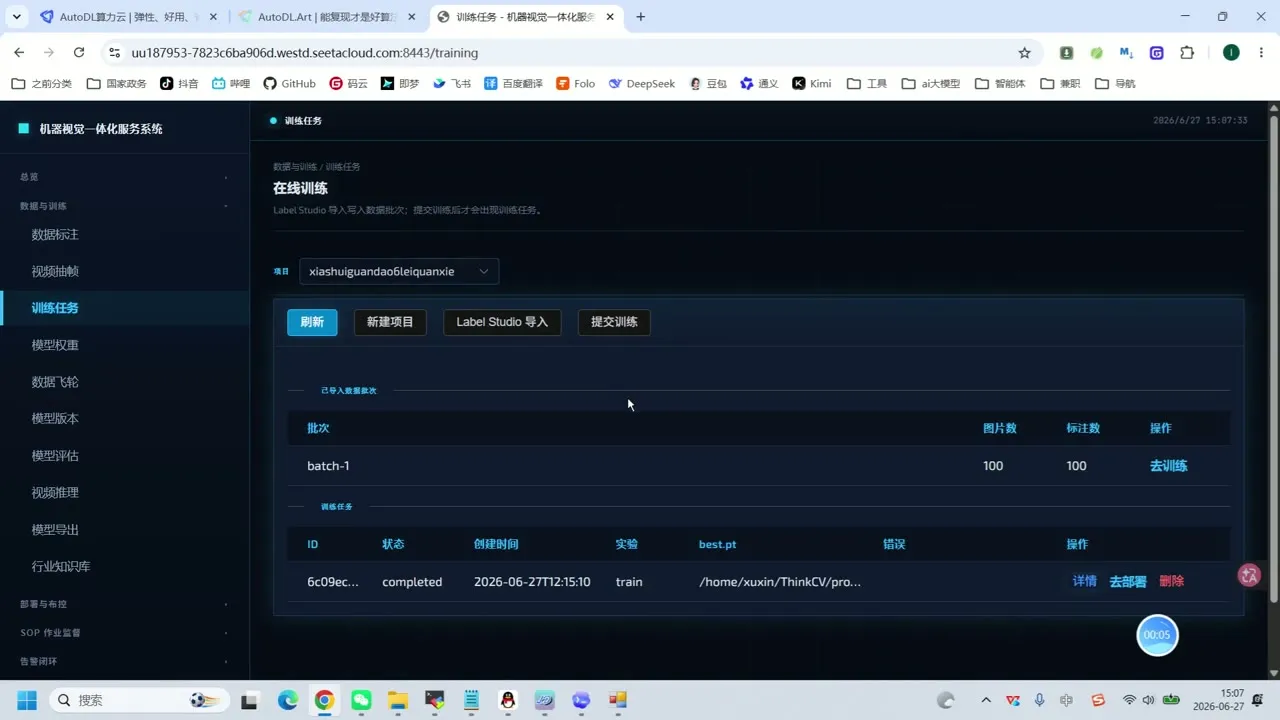Click the Label Studio 导入 button
Screen dimensions: 1280x720
point(502,322)
